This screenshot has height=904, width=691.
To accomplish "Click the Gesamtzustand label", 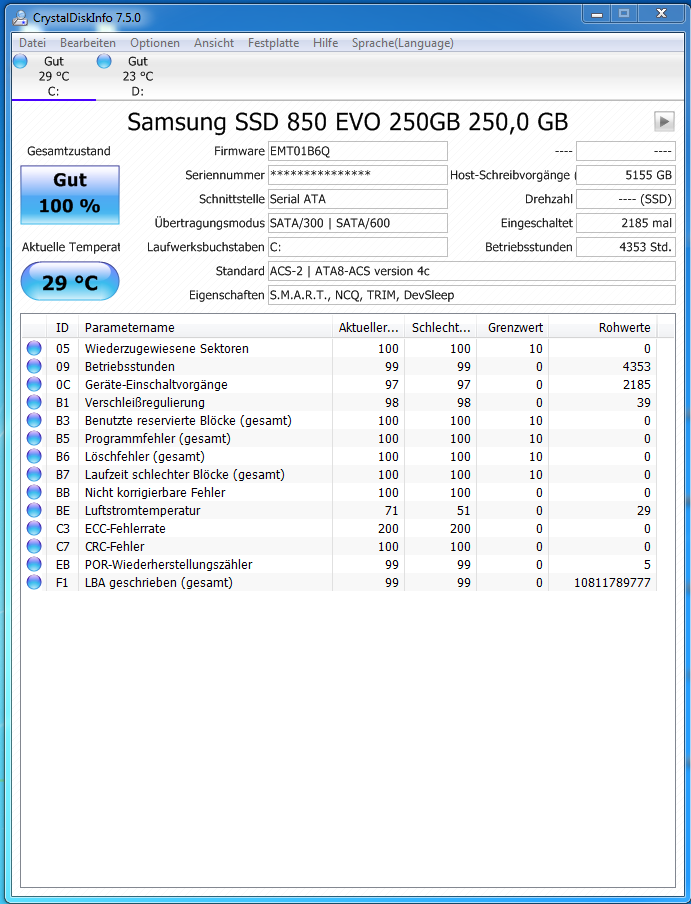I will coord(69,151).
